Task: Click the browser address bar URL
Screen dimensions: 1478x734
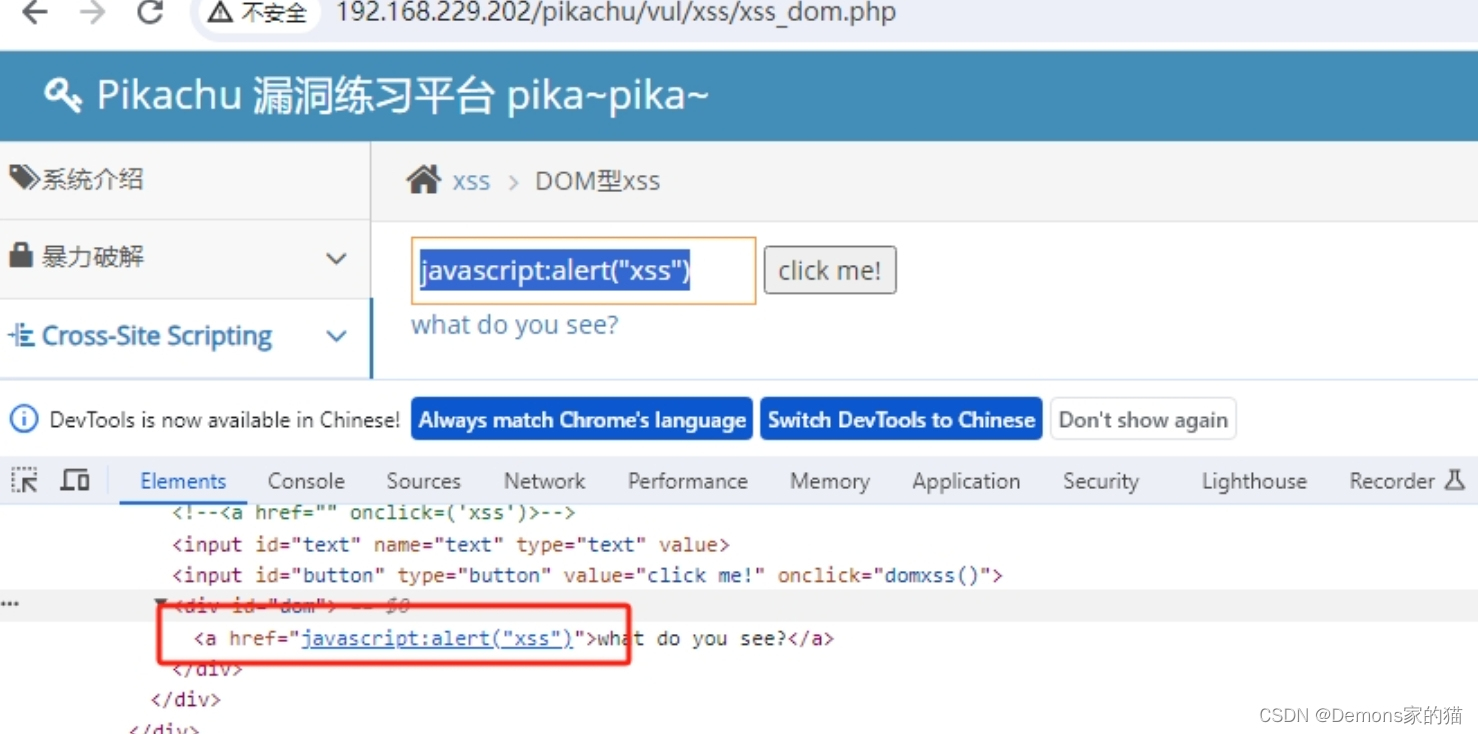Action: [616, 13]
